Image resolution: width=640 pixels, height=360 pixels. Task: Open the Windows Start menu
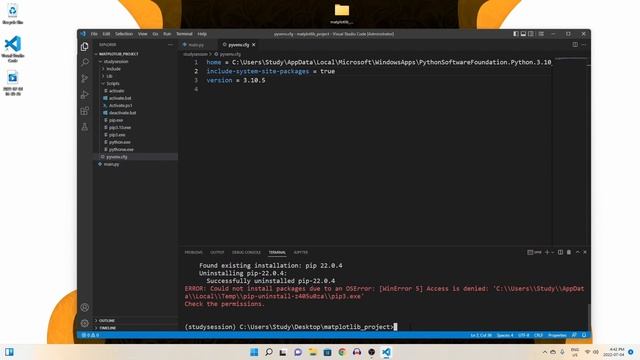point(254,352)
